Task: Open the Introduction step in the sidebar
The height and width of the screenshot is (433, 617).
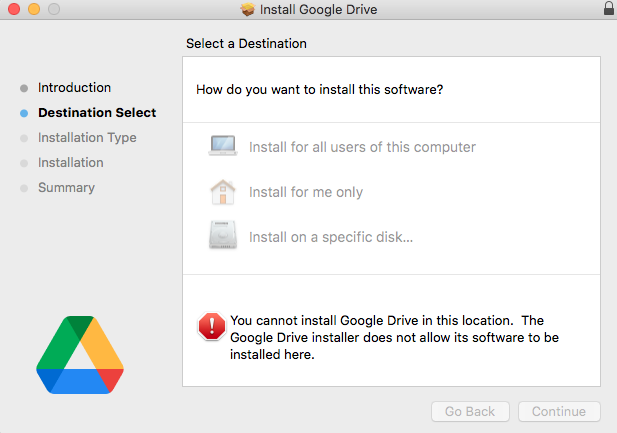Action: pyautogui.click(x=74, y=87)
